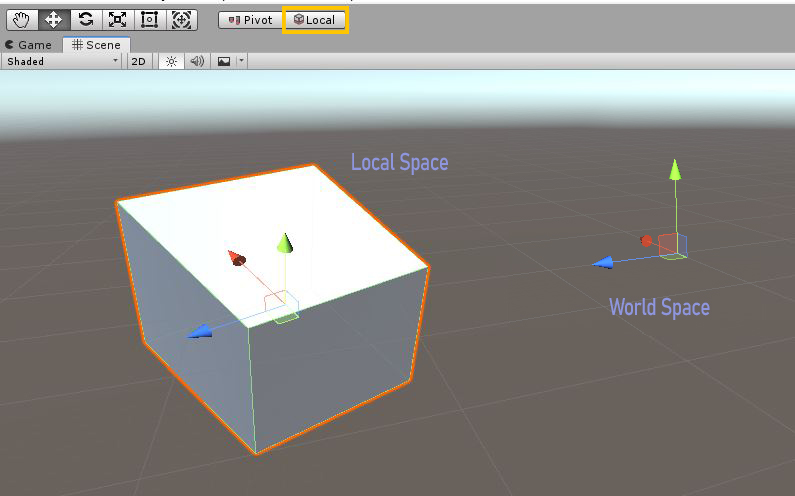Click the World Space label
This screenshot has height=496, width=795.
pos(659,307)
